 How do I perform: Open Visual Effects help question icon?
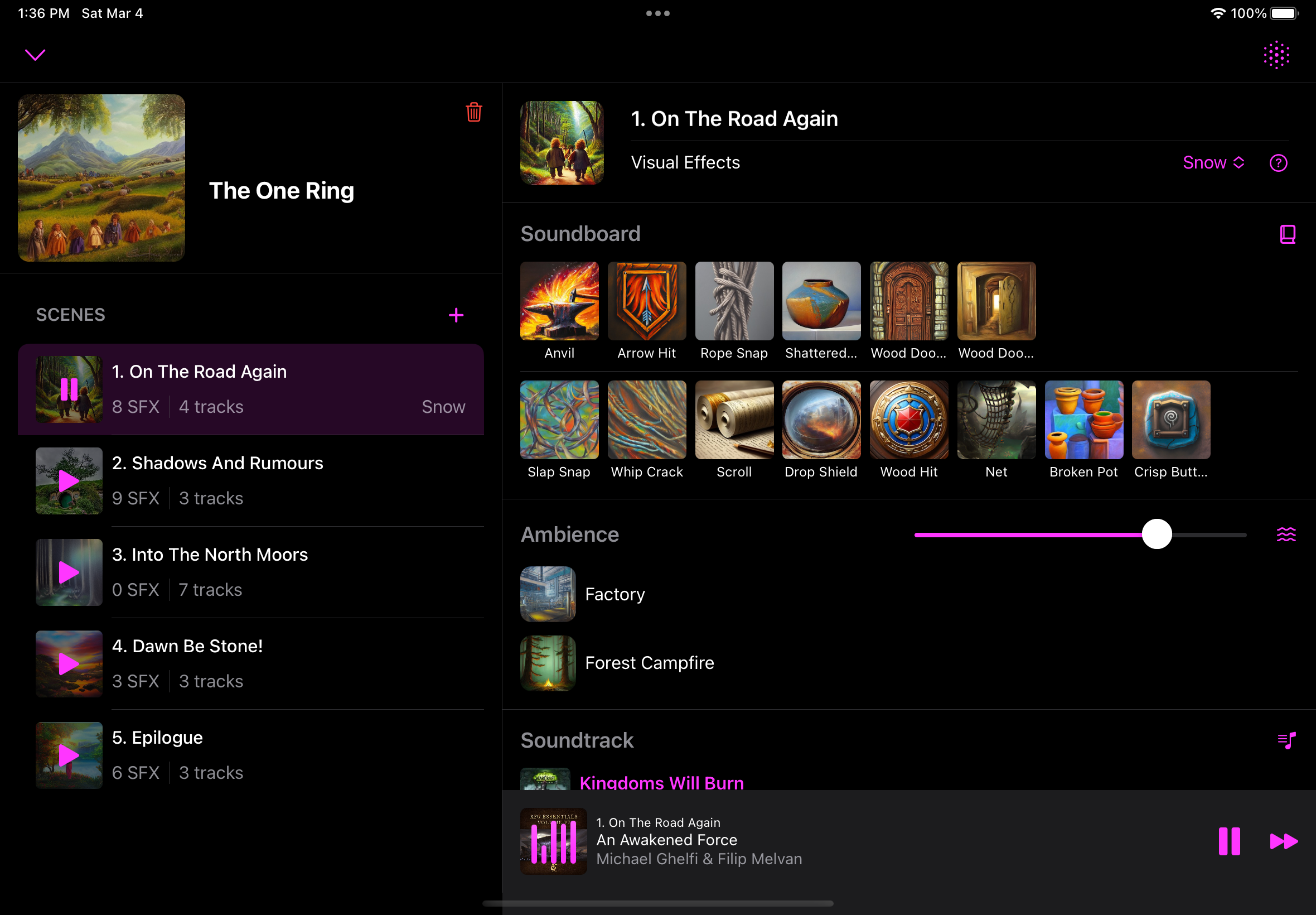tap(1278, 163)
